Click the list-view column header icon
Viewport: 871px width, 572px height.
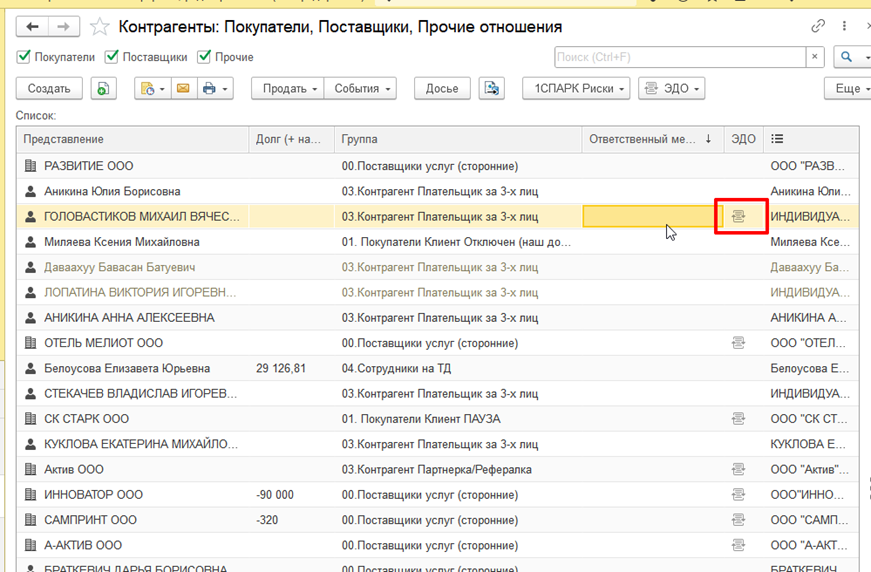pyautogui.click(x=777, y=139)
